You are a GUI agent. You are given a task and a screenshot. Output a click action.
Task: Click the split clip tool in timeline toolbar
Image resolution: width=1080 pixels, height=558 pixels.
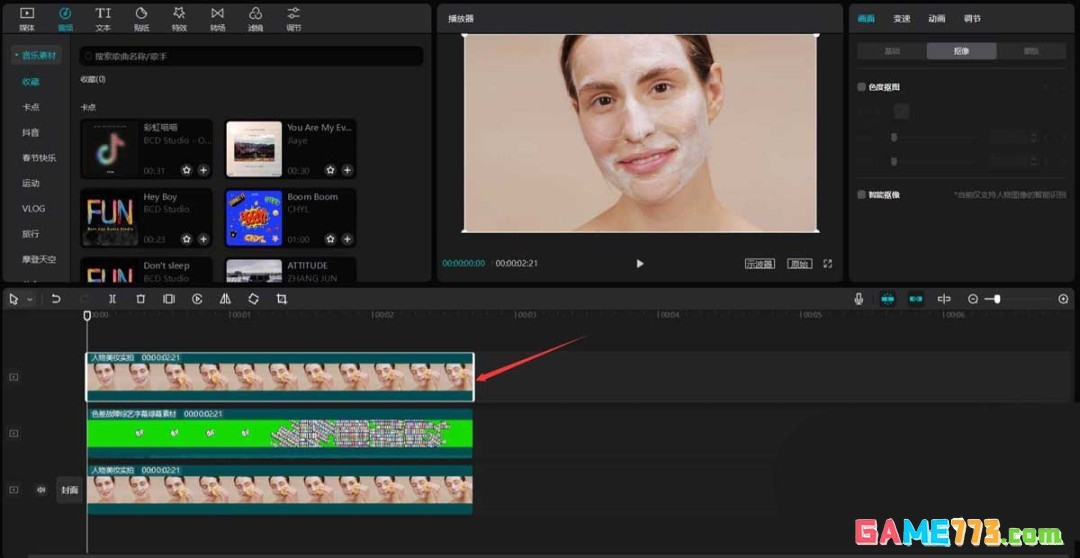tap(112, 299)
